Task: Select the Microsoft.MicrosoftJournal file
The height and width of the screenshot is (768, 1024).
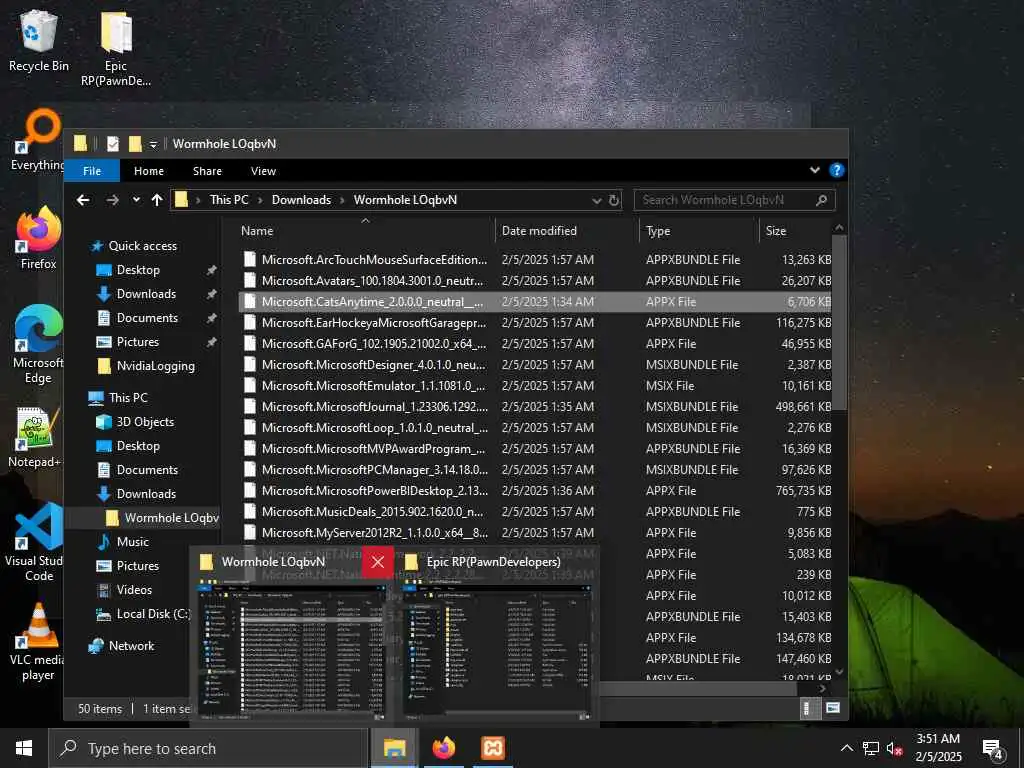Action: pos(536,406)
